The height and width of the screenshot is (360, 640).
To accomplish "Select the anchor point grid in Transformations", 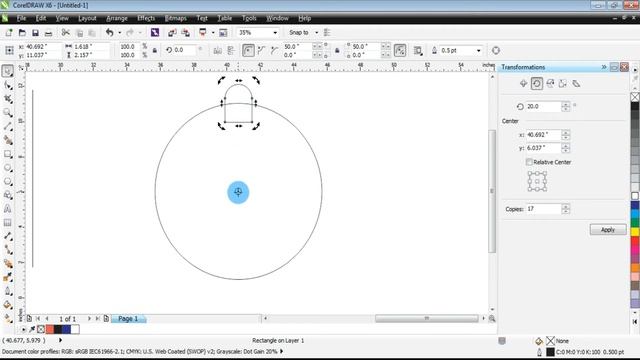I will [x=537, y=182].
